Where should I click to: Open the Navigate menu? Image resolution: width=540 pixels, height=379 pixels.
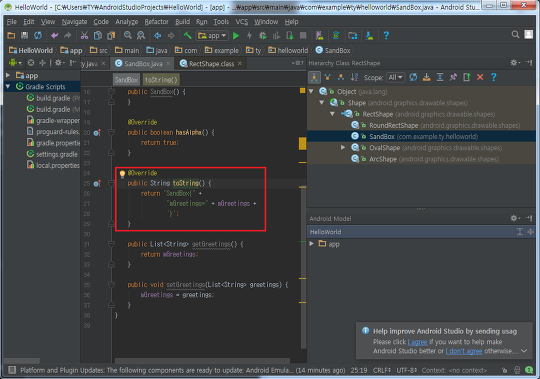[74, 22]
